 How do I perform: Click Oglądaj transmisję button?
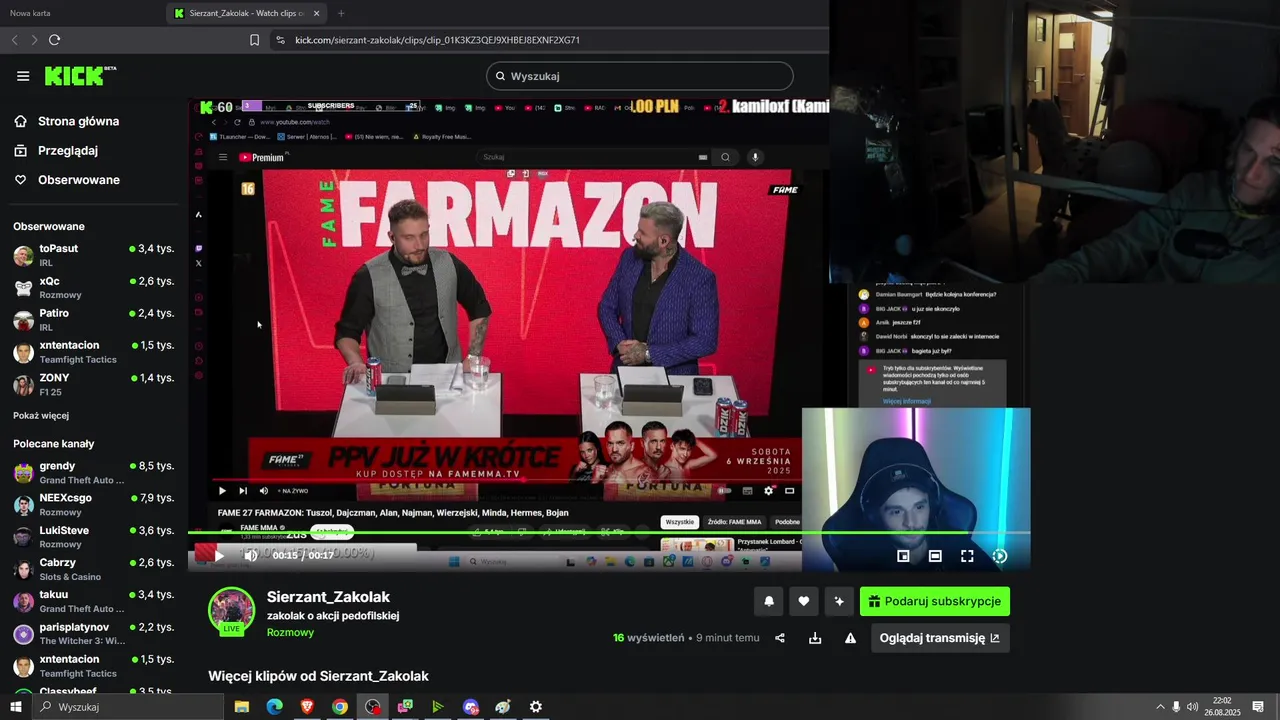pos(940,638)
